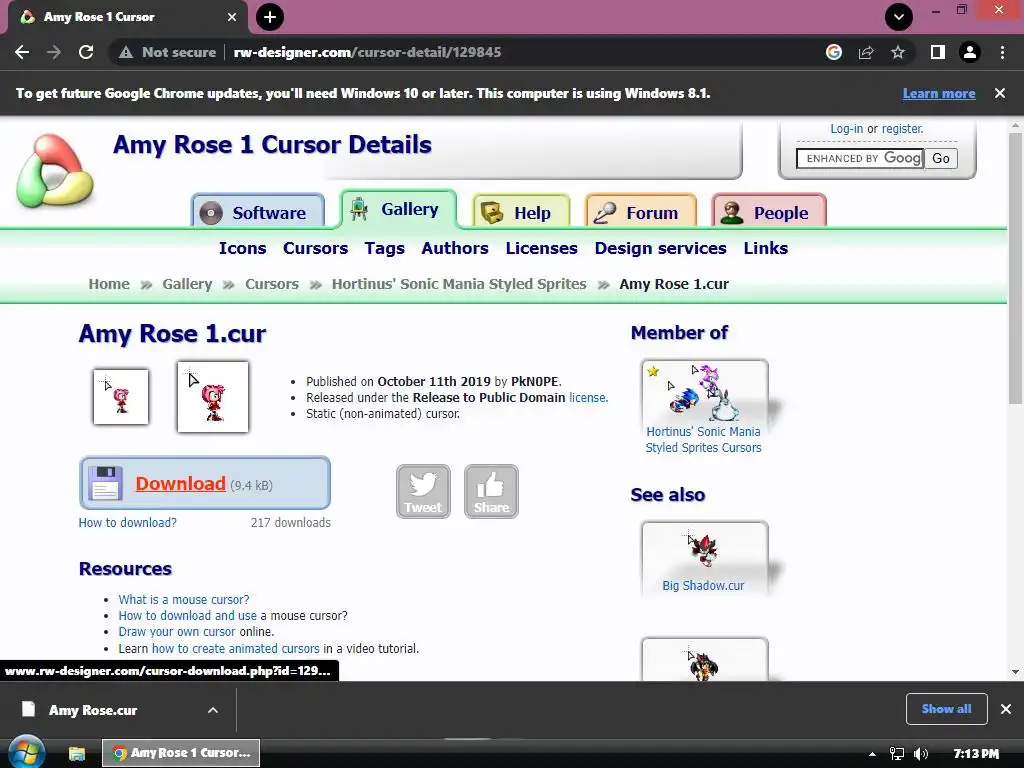Click the Download floppy disk icon
1024x768 pixels.
click(x=105, y=483)
